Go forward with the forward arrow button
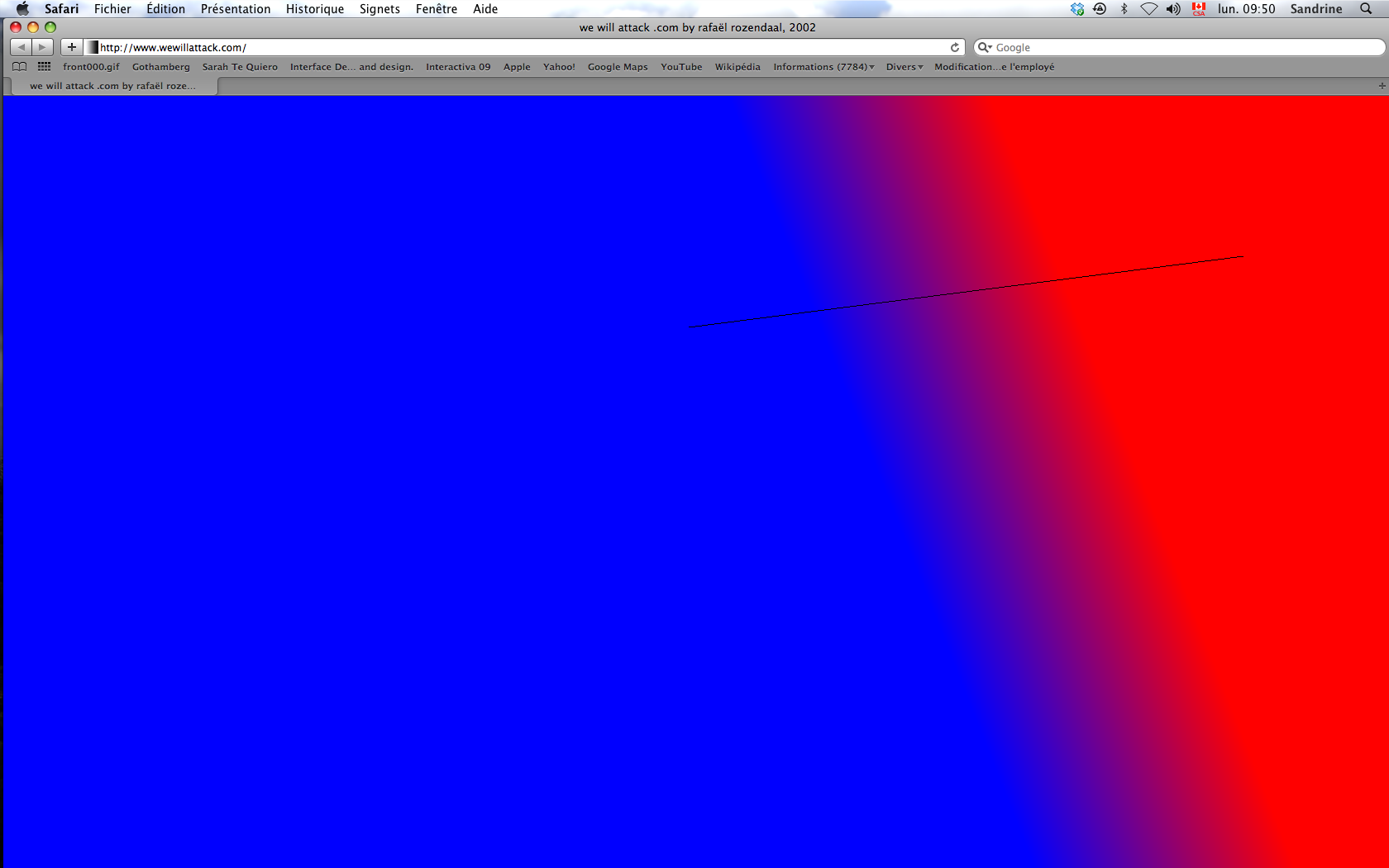 [x=43, y=47]
